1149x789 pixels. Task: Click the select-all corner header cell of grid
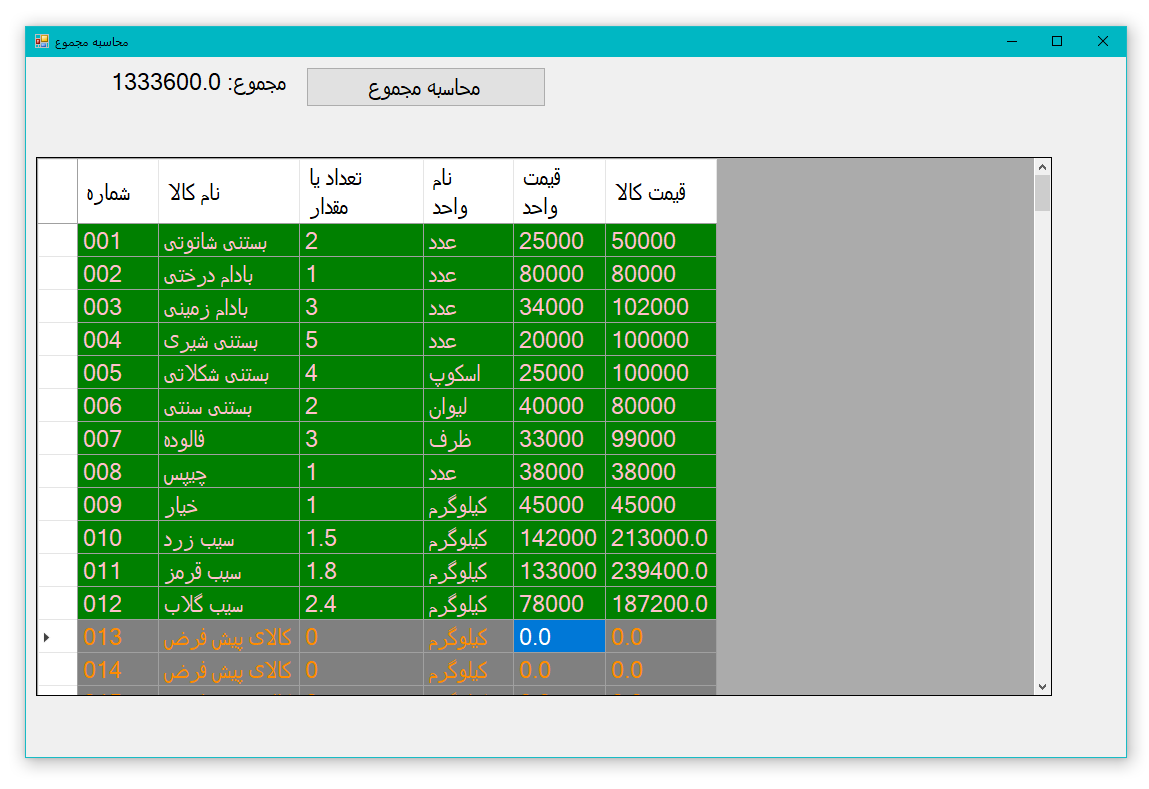[x=57, y=192]
